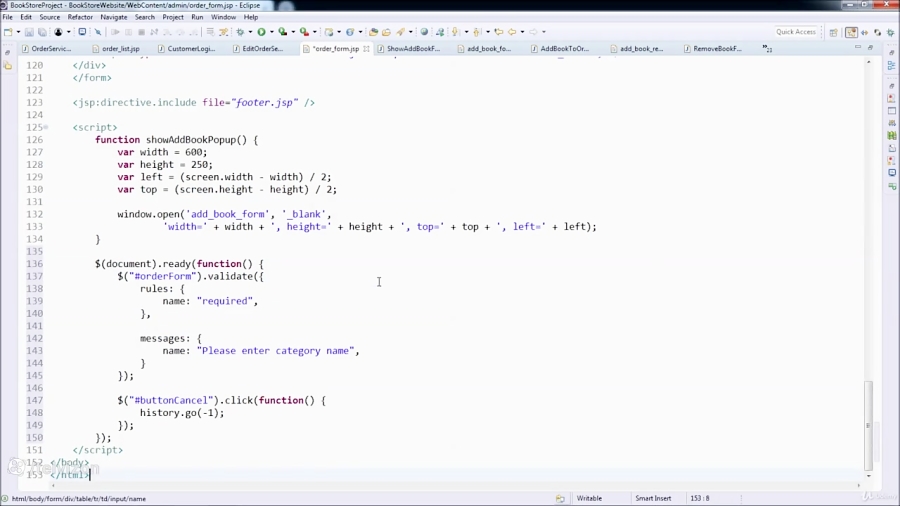Image resolution: width=900 pixels, height=506 pixels.
Task: Click the External Tools run icon
Action: pyautogui.click(x=304, y=32)
